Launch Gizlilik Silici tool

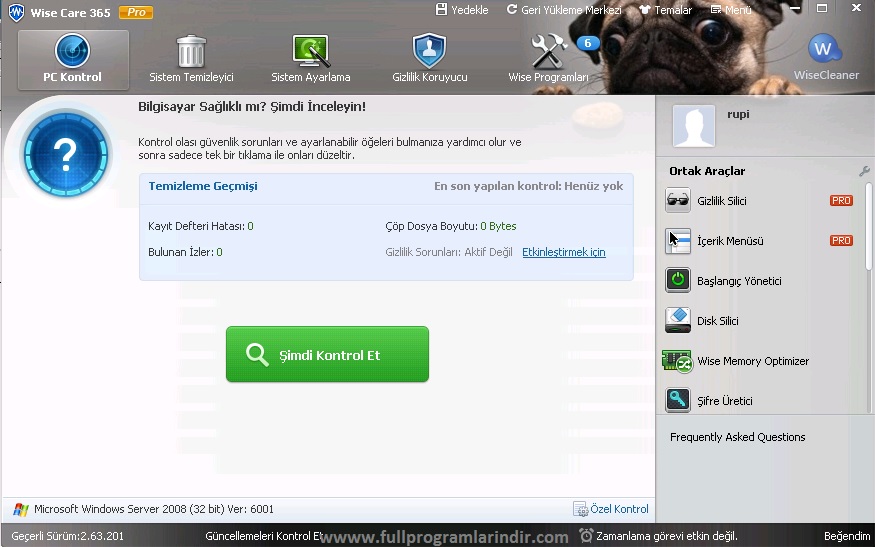tap(677, 201)
